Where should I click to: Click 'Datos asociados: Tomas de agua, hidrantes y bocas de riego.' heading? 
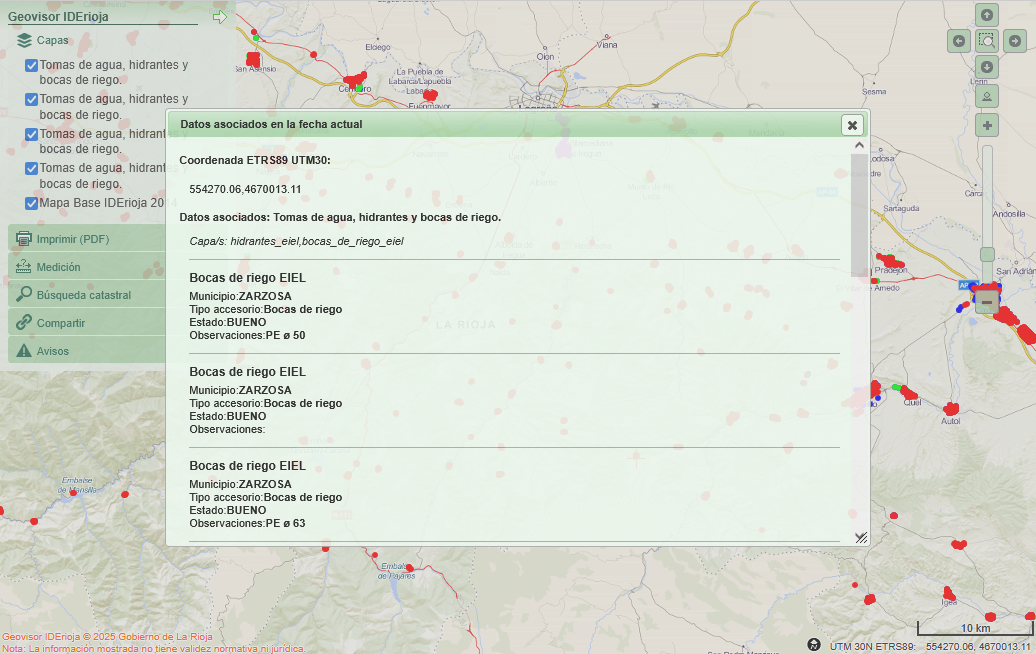pos(340,217)
